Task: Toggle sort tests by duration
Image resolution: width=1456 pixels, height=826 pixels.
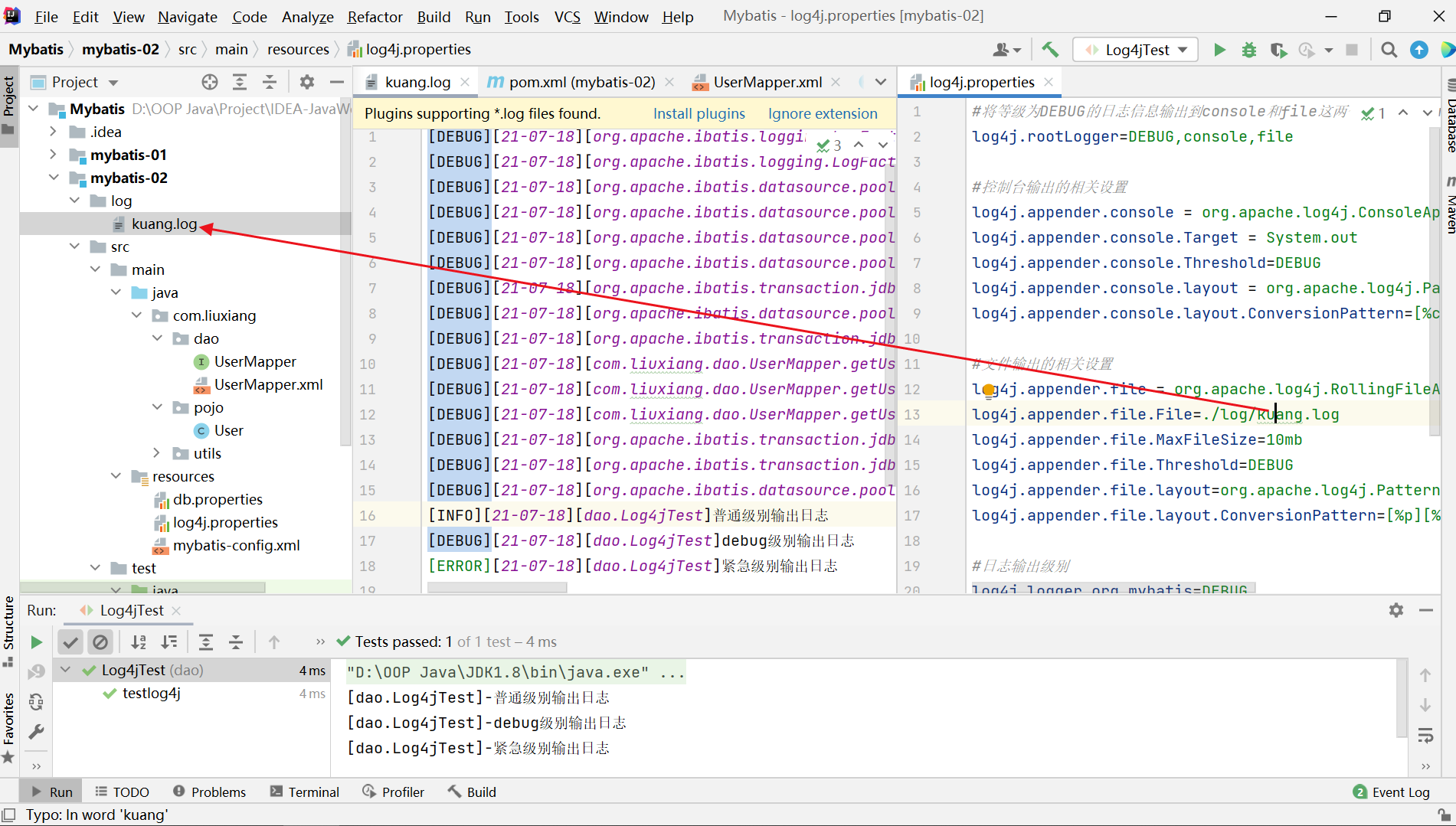Action: (169, 642)
